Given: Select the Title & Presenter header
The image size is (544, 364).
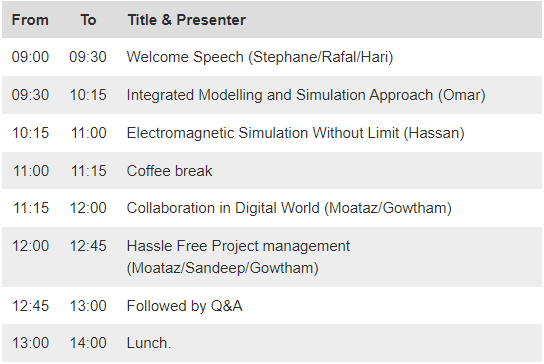Looking at the screenshot, I should [x=187, y=20].
